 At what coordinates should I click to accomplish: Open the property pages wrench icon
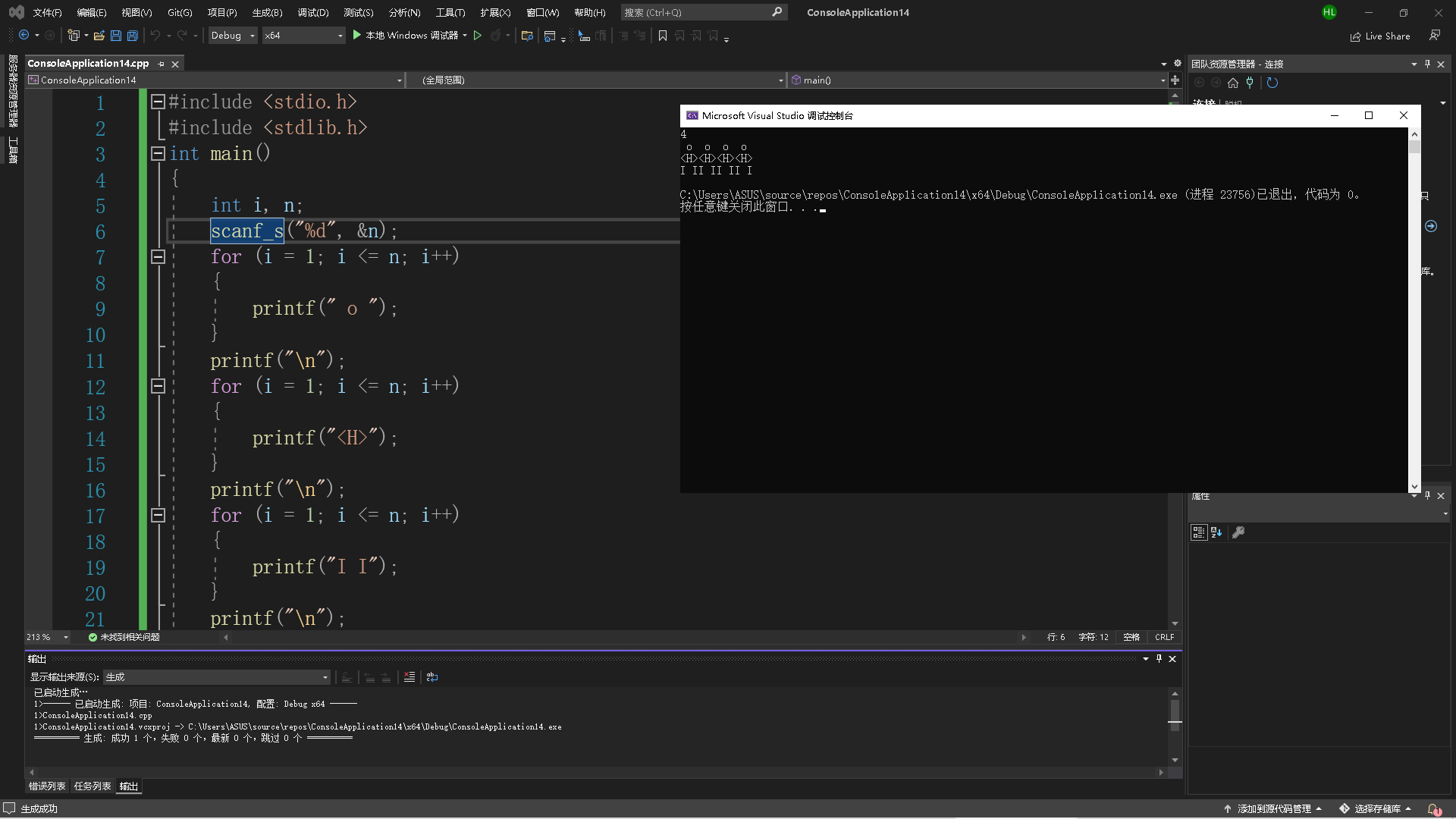tap(1238, 532)
